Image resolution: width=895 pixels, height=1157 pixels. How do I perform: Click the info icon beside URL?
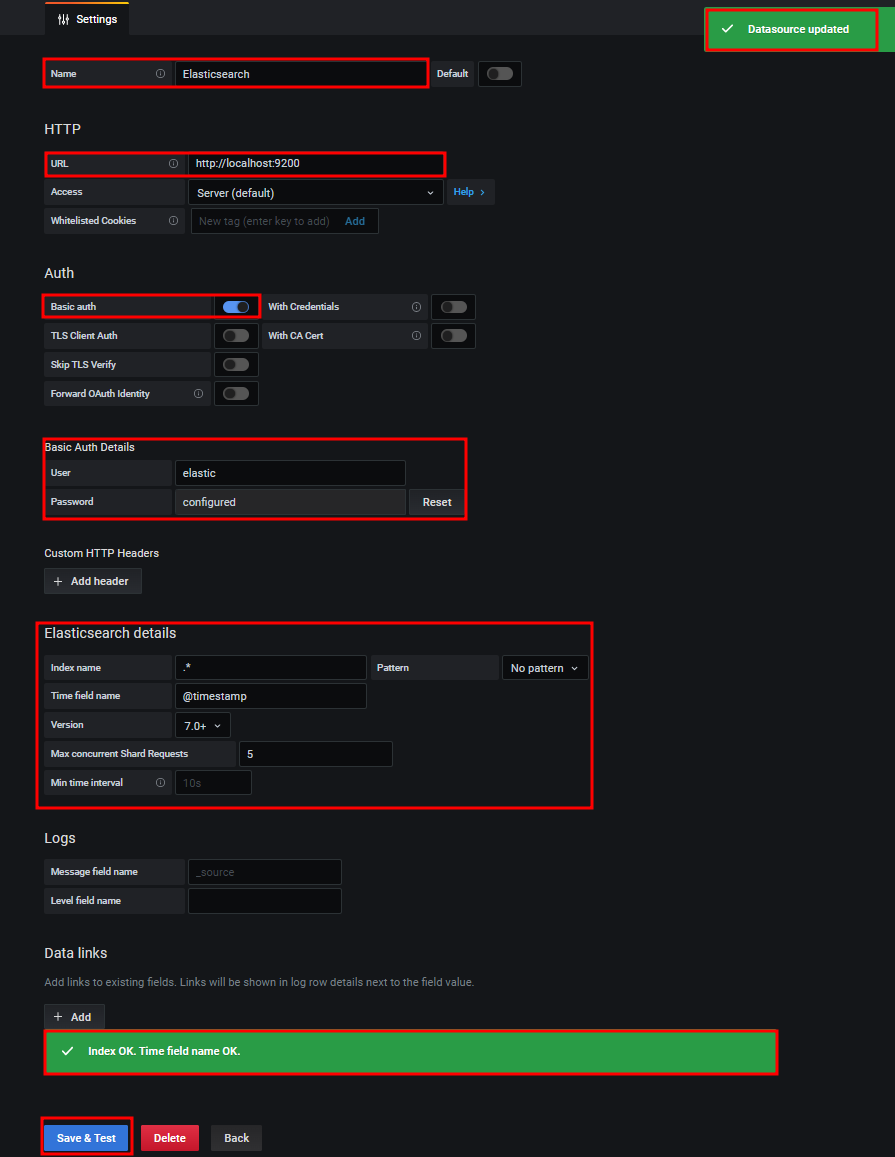[x=173, y=164]
